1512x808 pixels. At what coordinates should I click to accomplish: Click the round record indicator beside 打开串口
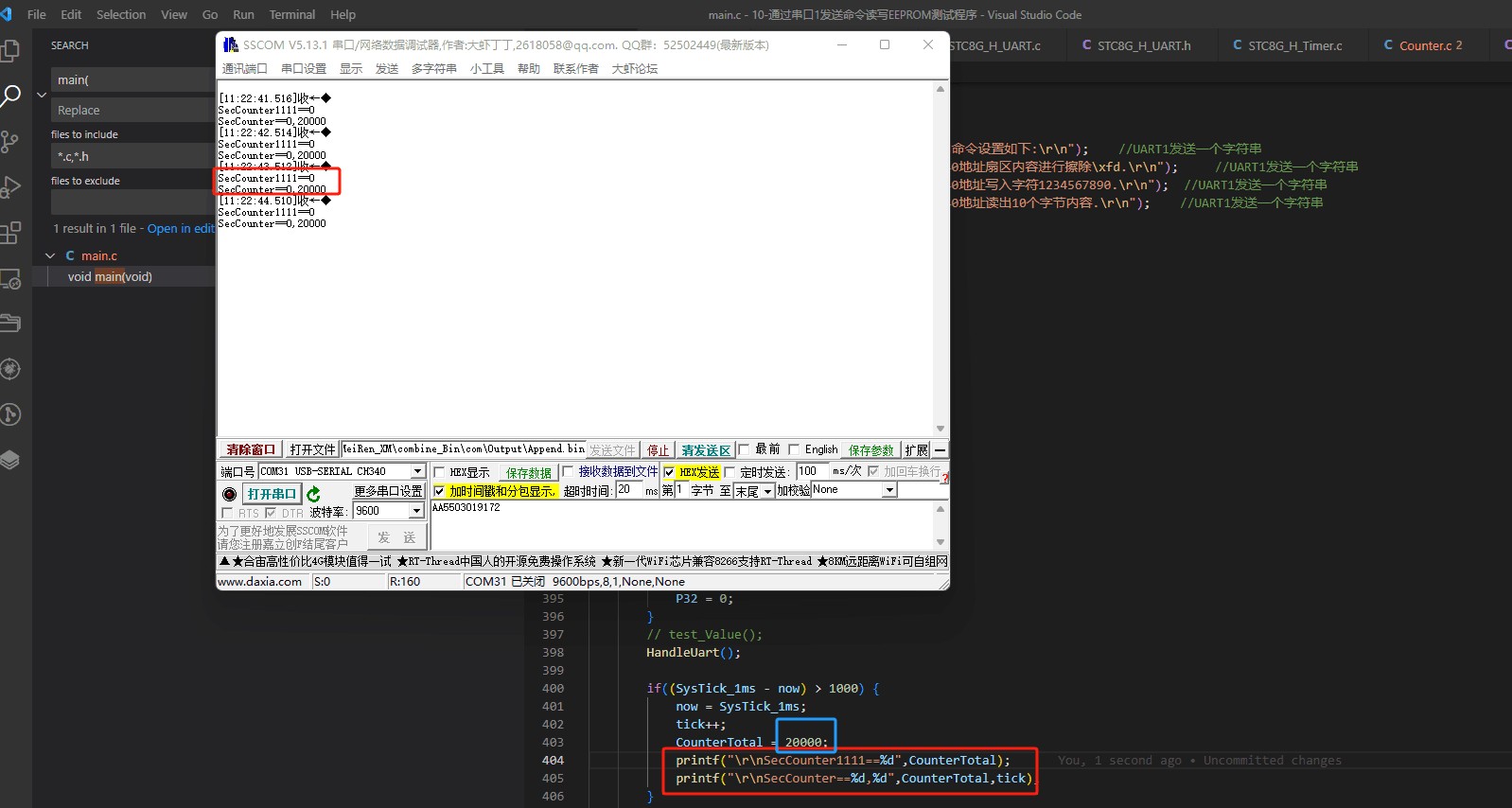(229, 494)
